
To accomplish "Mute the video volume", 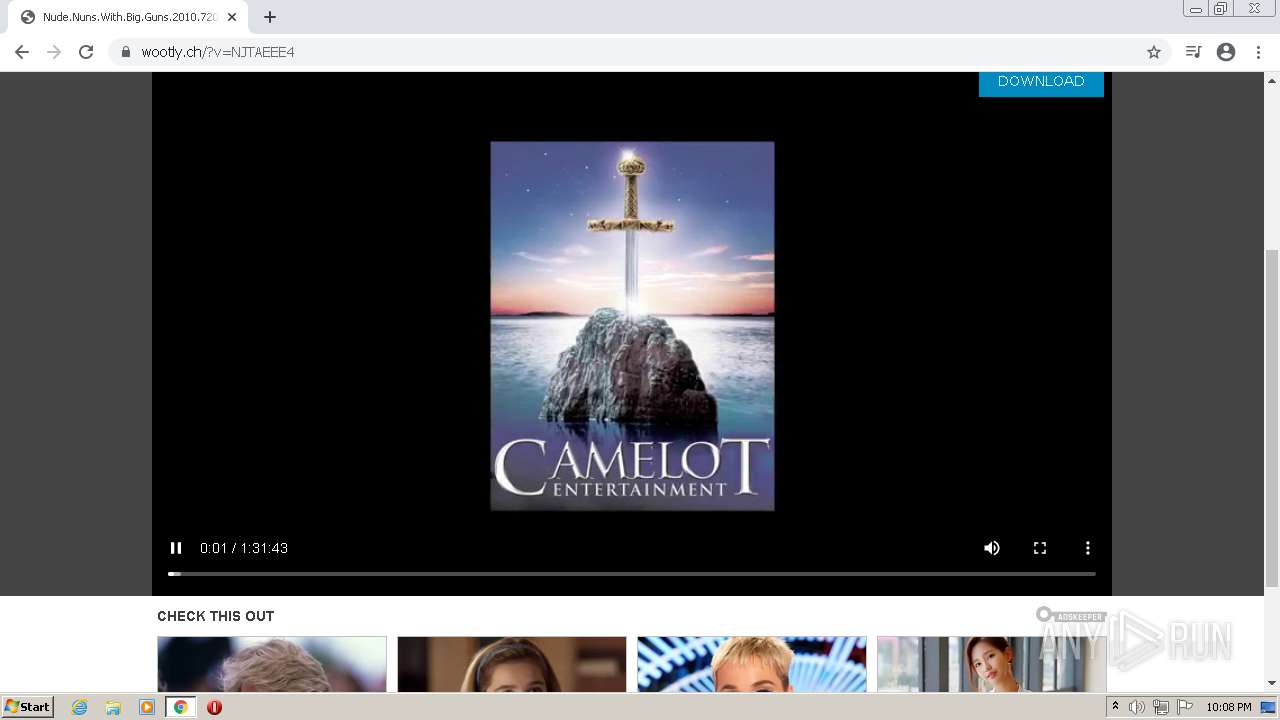I will [x=992, y=548].
